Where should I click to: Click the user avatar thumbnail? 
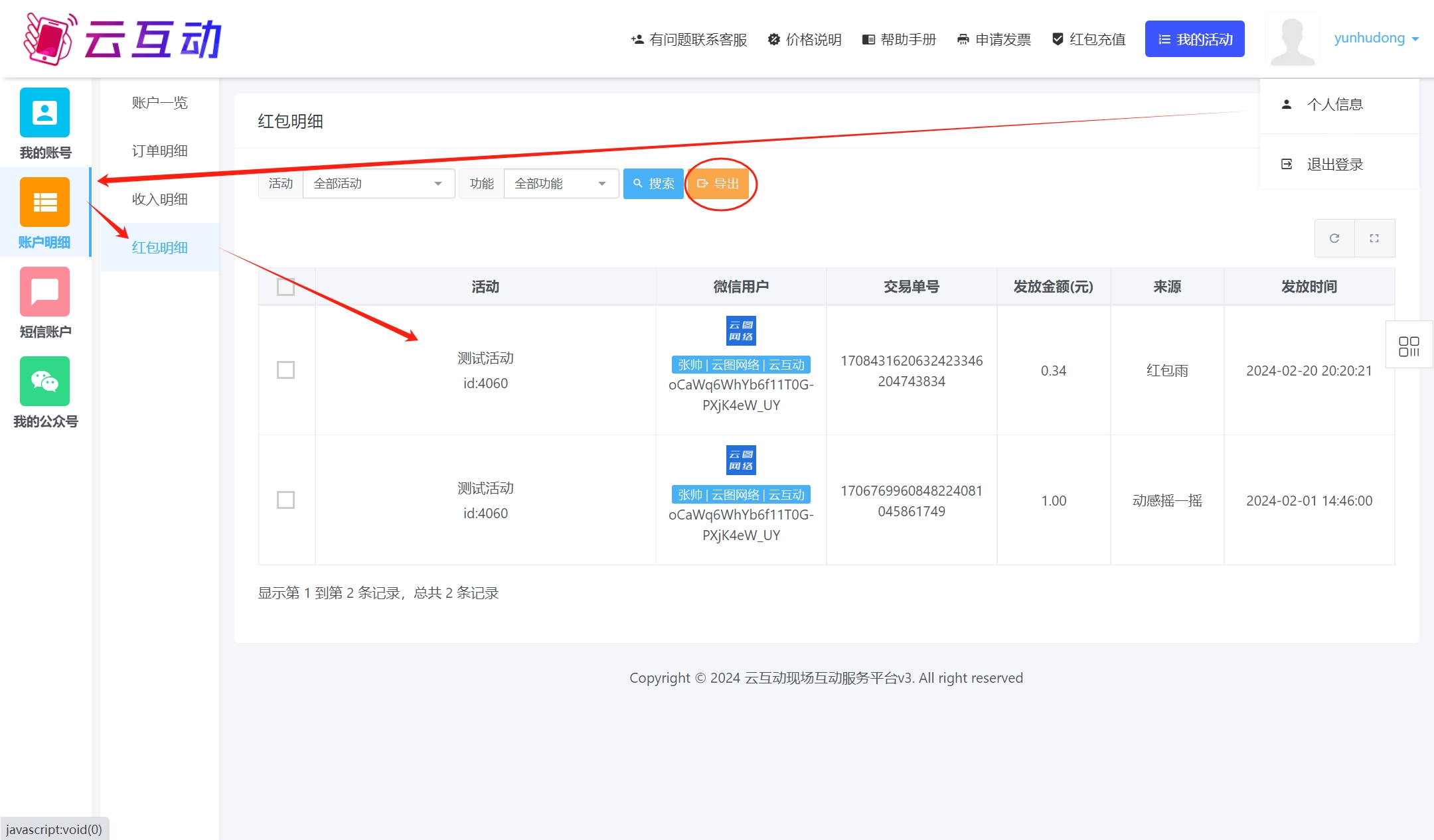tap(1291, 39)
